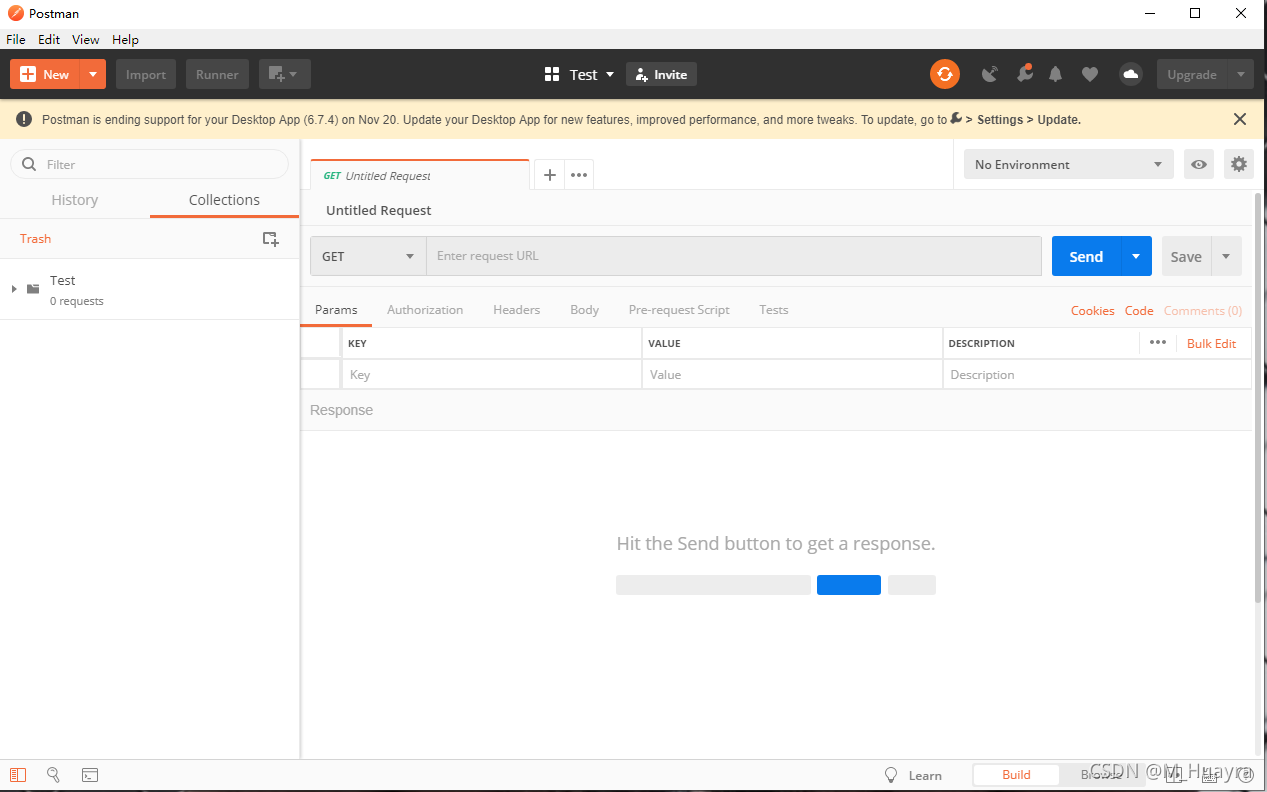
Task: Open the No Environment dropdown
Action: (x=1068, y=164)
